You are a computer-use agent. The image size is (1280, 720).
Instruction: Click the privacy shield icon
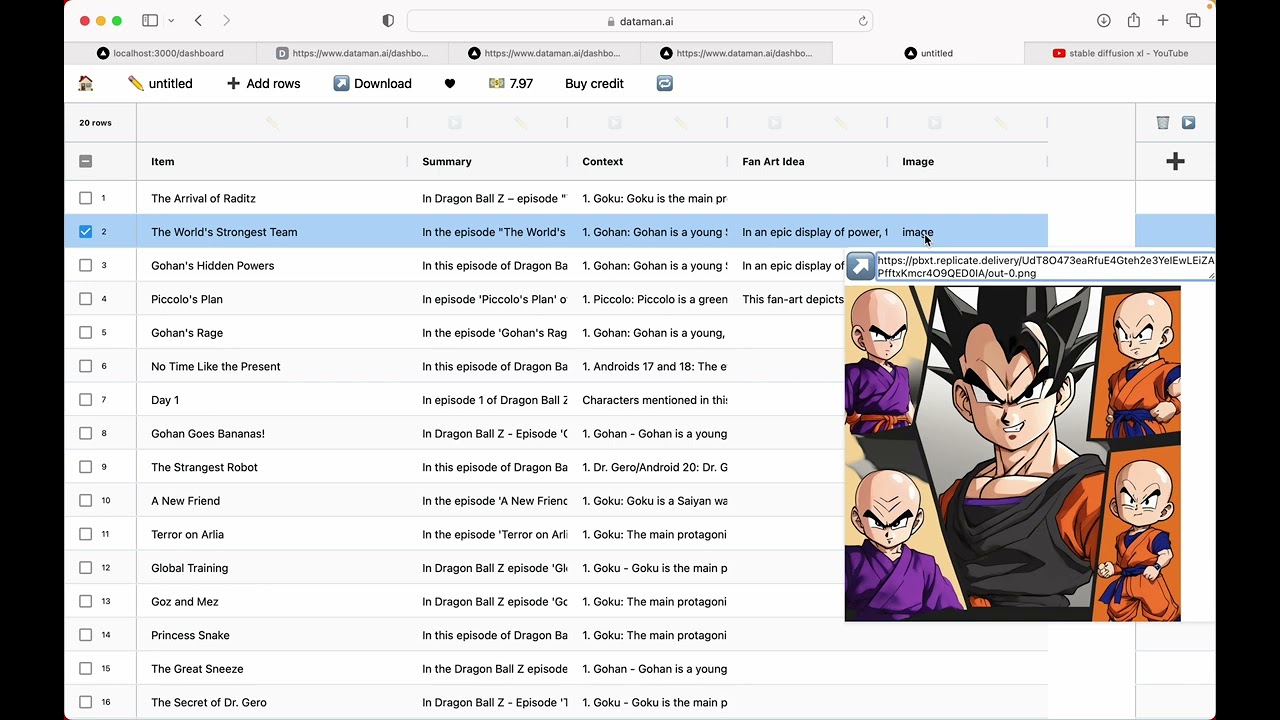388,21
